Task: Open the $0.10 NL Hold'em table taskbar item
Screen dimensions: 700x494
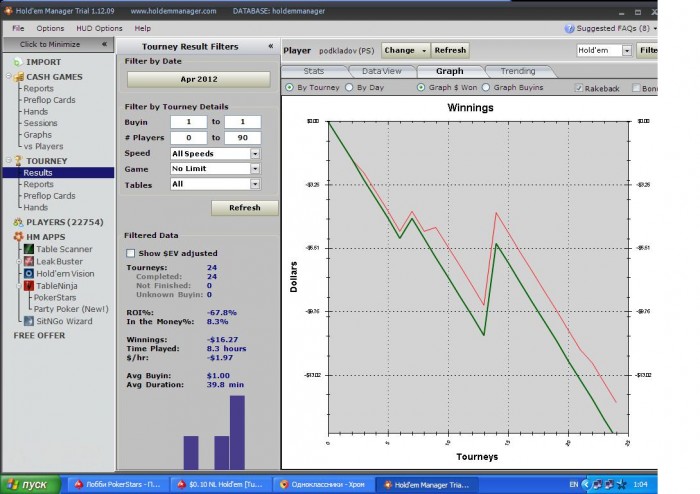Action: coord(221,484)
